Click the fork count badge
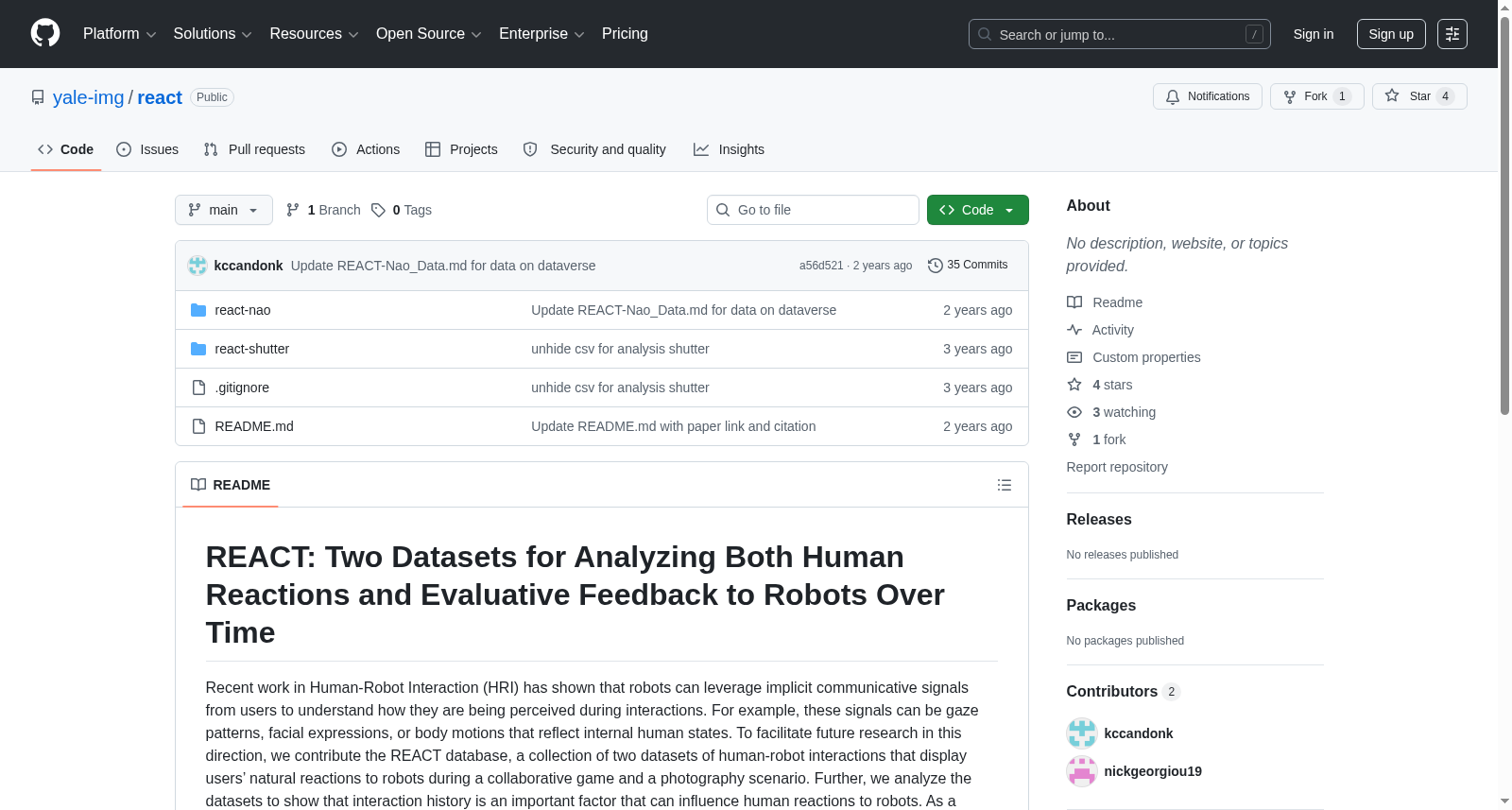Viewport: 1512px width, 810px height. (x=1342, y=96)
